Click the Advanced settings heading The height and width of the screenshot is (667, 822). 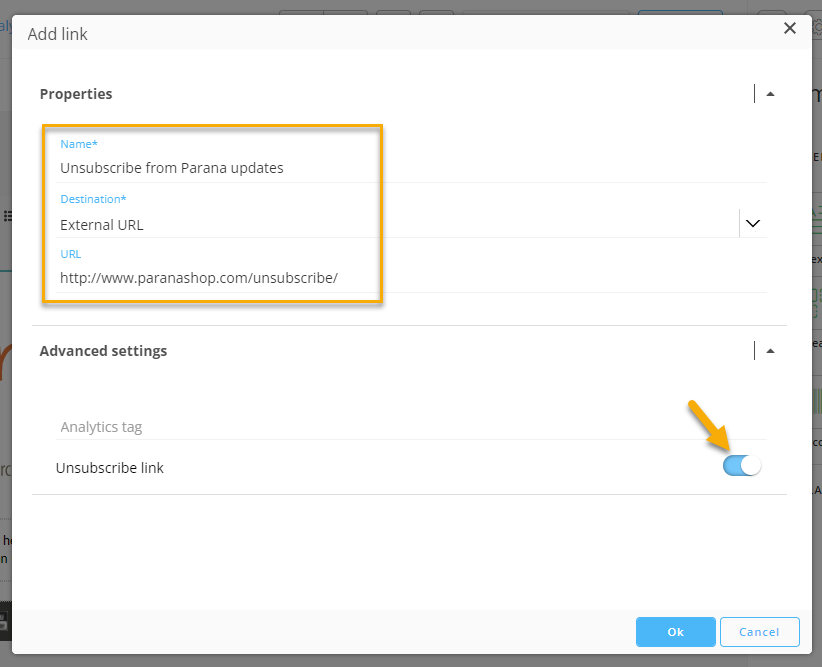pyautogui.click(x=103, y=351)
